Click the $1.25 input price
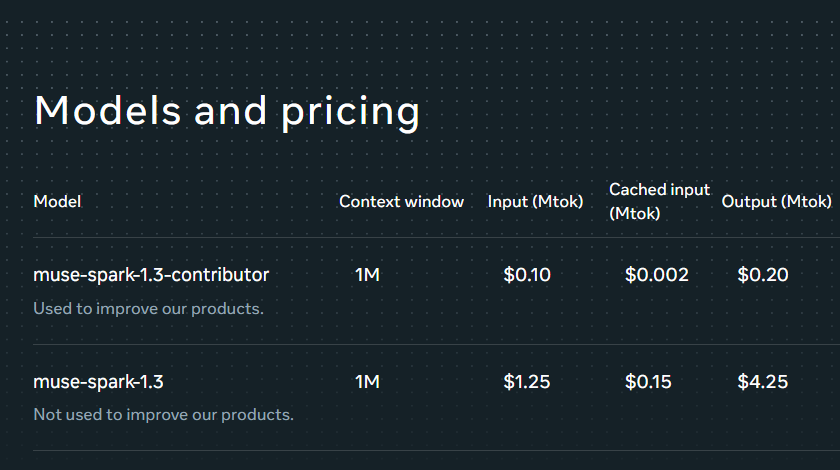 coord(527,382)
